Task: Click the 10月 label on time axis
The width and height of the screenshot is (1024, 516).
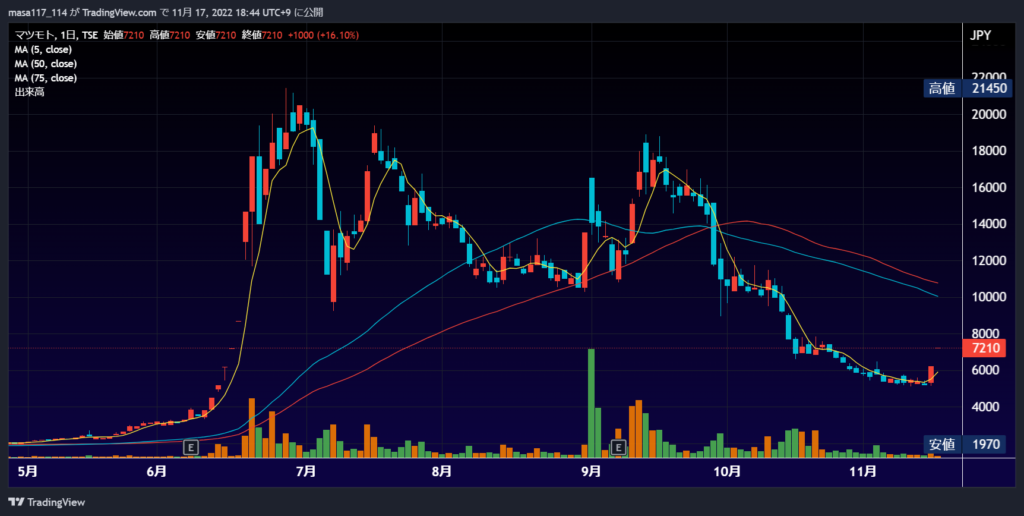Action: 727,472
